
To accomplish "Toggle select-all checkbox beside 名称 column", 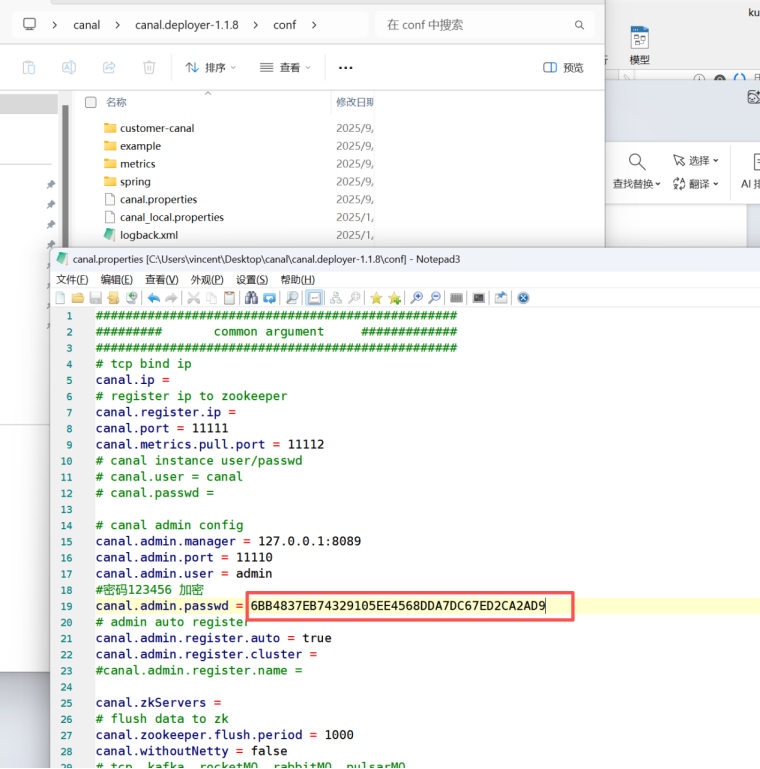I will tap(91, 102).
